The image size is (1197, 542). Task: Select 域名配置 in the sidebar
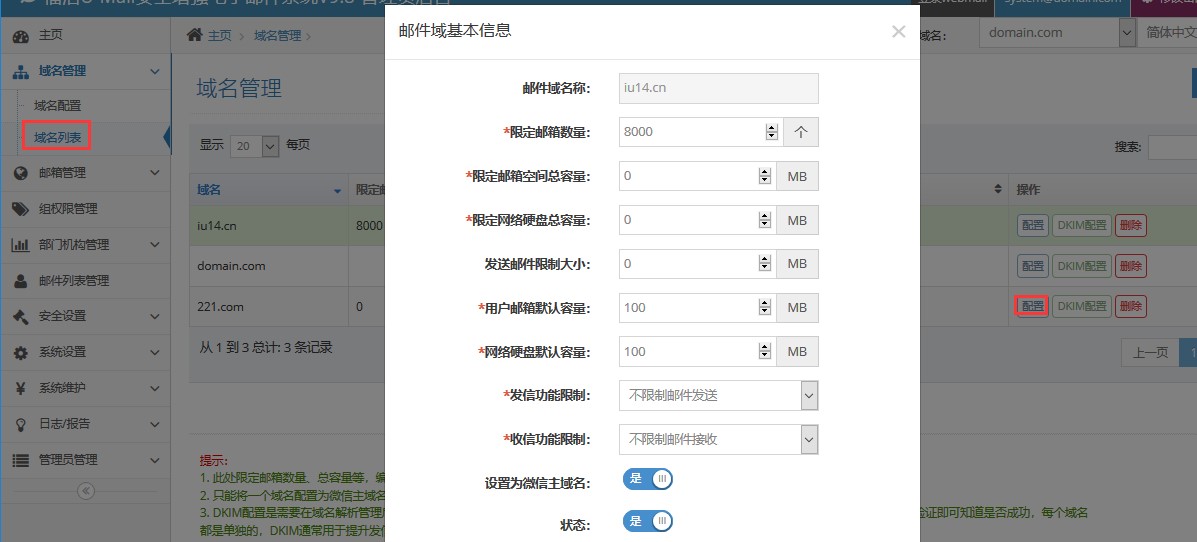[57, 105]
